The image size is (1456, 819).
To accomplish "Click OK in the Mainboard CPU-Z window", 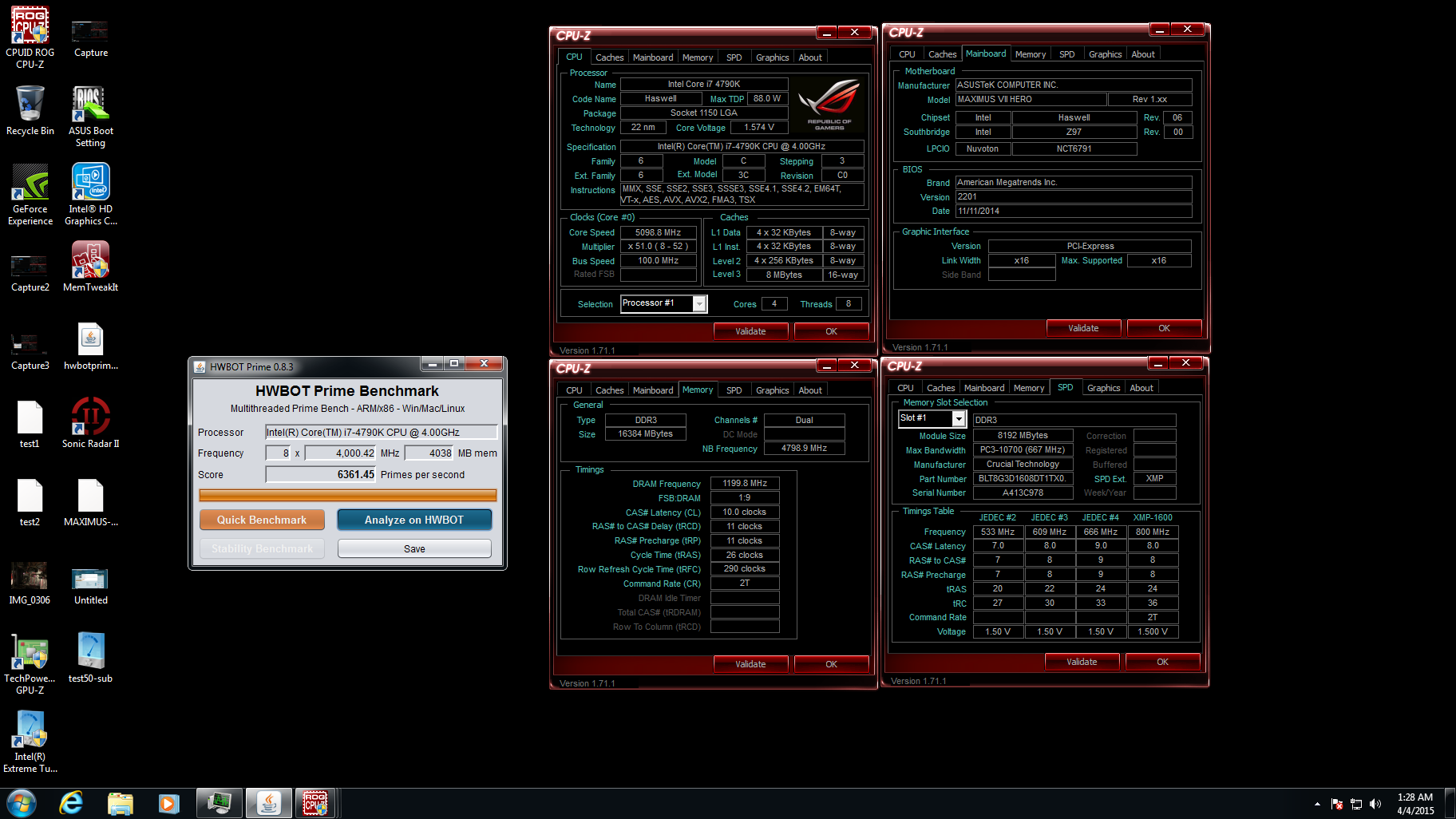I will pyautogui.click(x=1164, y=328).
